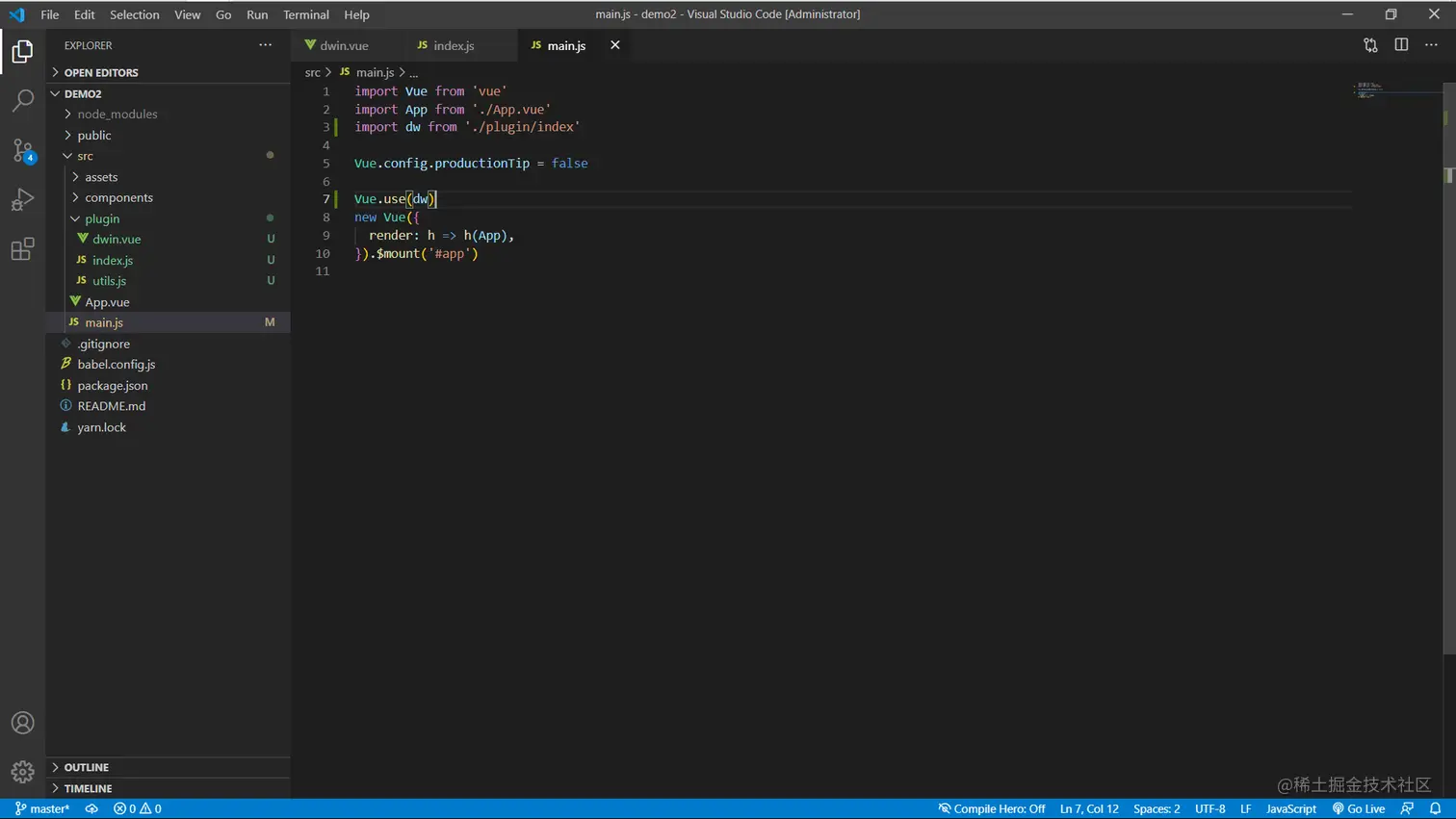Viewport: 1456px width, 819px height.
Task: Click the Explorer more actions ellipsis
Action: coord(265,45)
